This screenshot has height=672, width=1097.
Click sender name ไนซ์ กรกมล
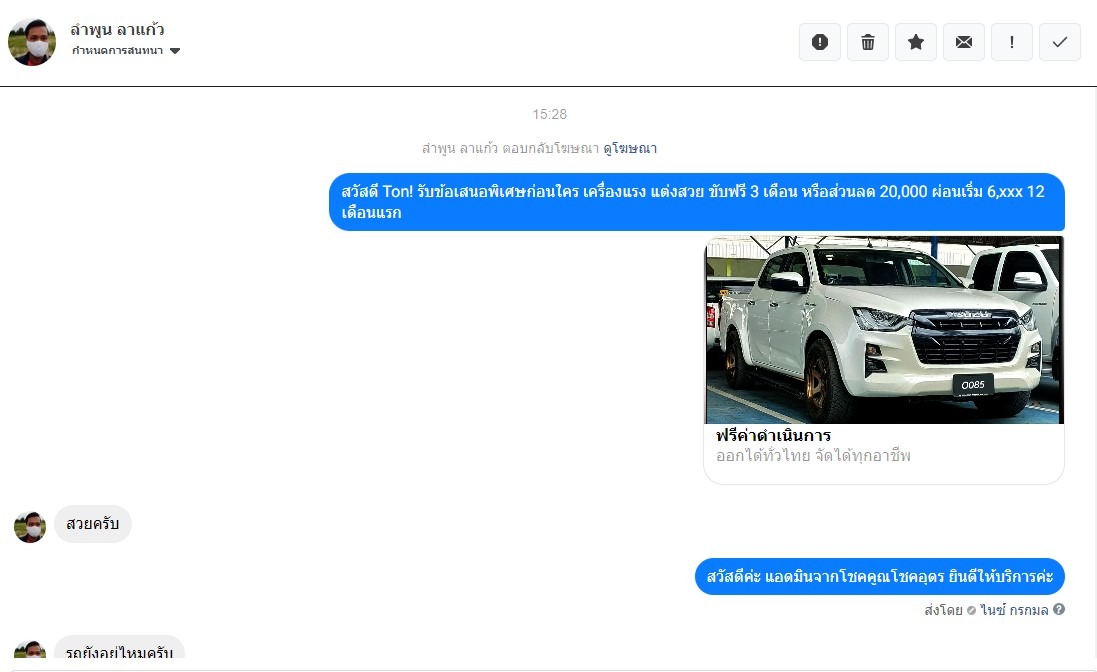click(1014, 610)
